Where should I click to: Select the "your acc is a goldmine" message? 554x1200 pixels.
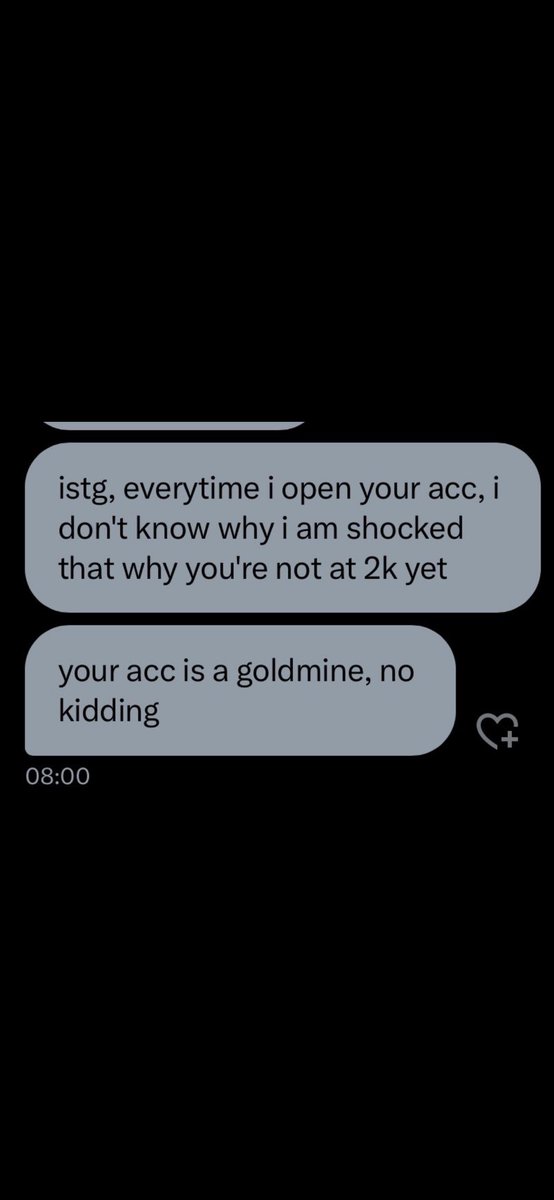coord(240,691)
